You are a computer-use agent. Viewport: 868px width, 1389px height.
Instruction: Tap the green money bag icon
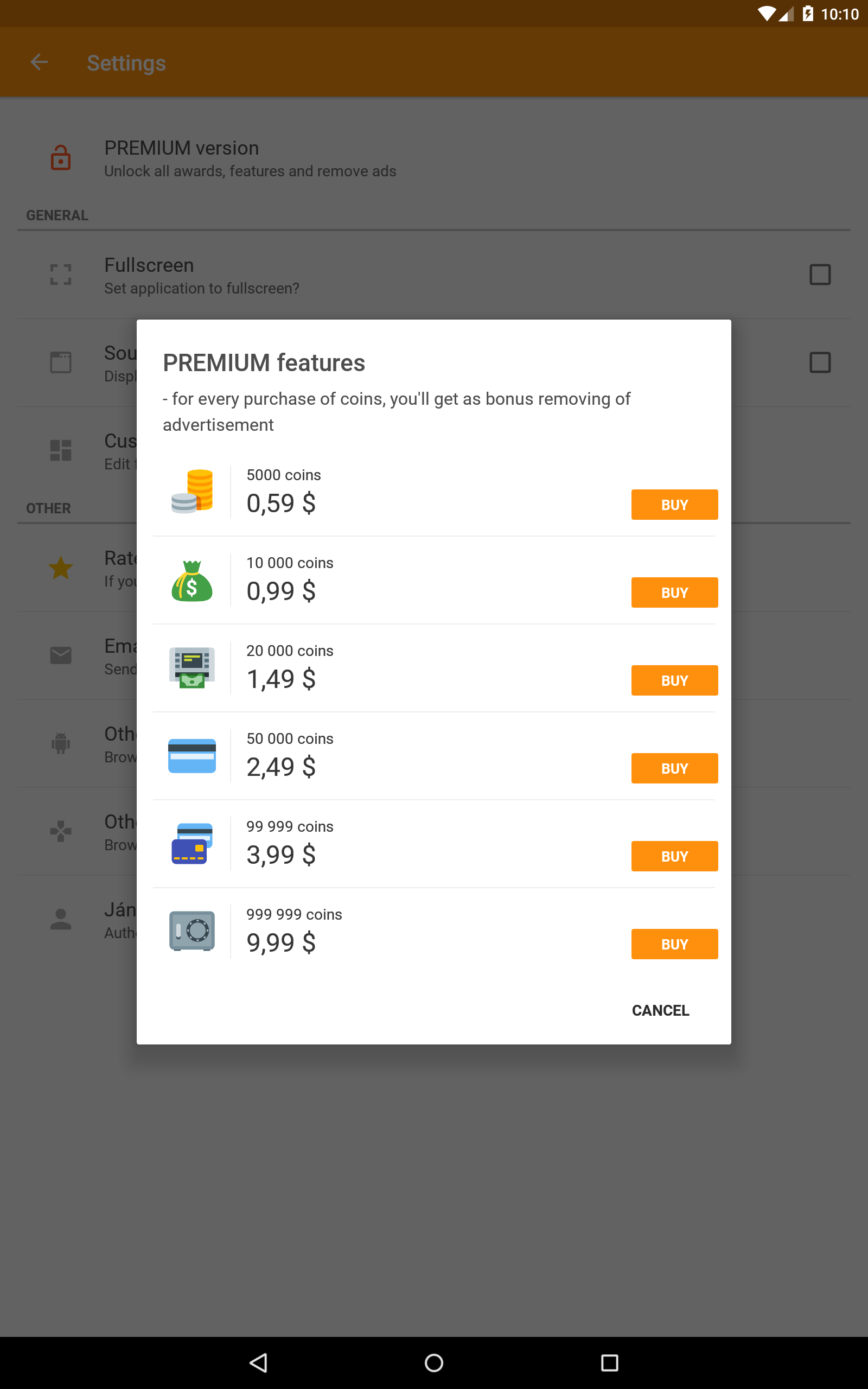tap(192, 580)
